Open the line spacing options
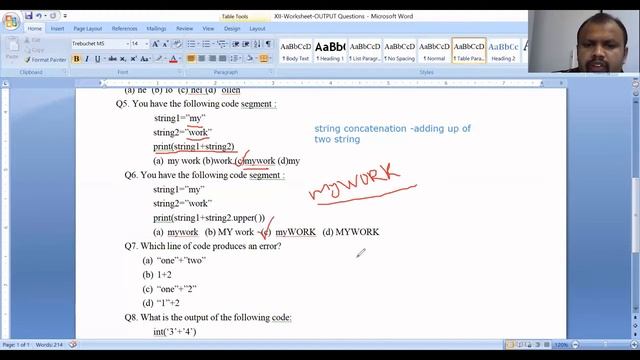The width and height of the screenshot is (640, 360). coord(235,59)
